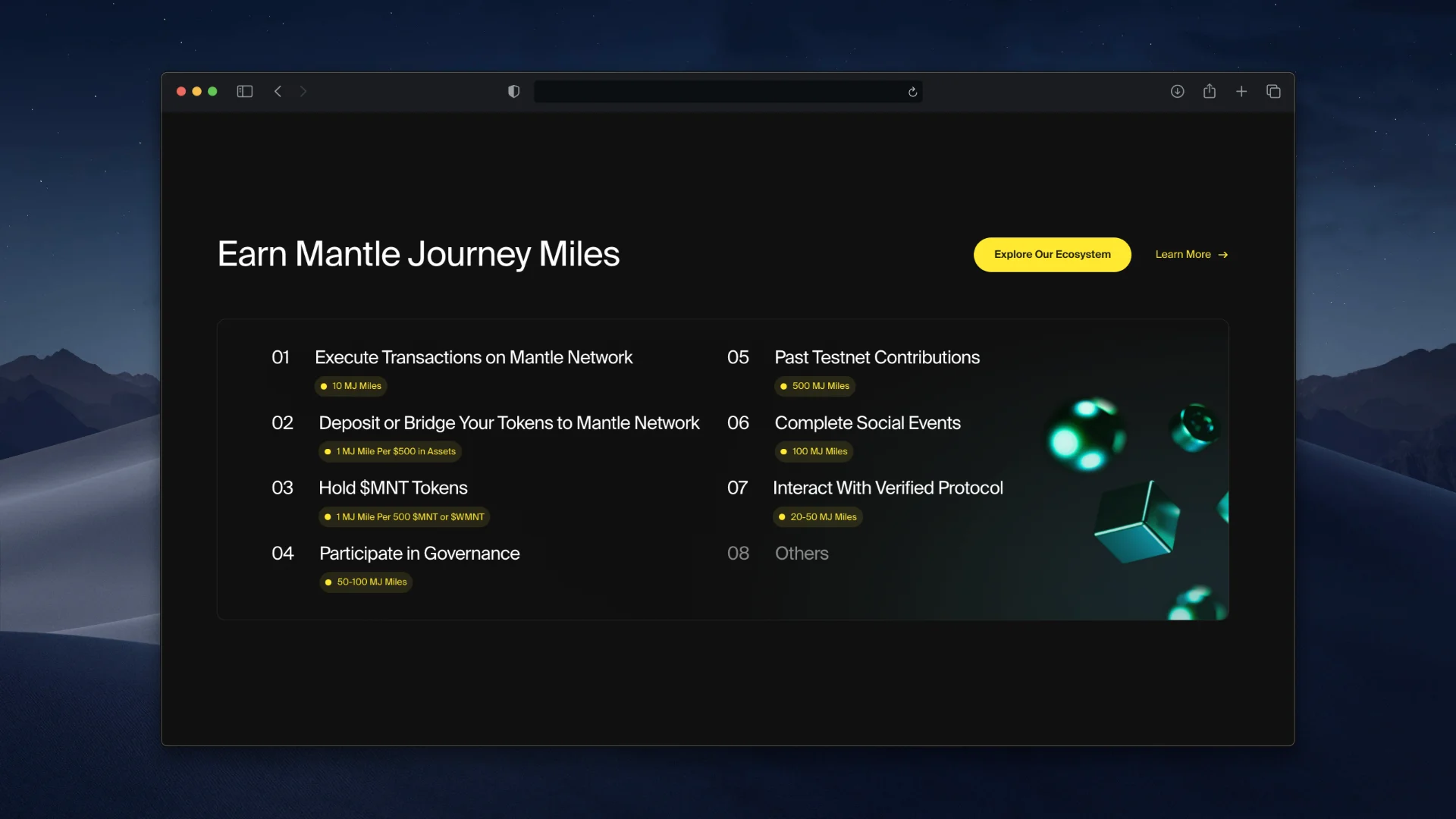Click the Share icon in the browser toolbar
Image resolution: width=1456 pixels, height=819 pixels.
(x=1210, y=91)
